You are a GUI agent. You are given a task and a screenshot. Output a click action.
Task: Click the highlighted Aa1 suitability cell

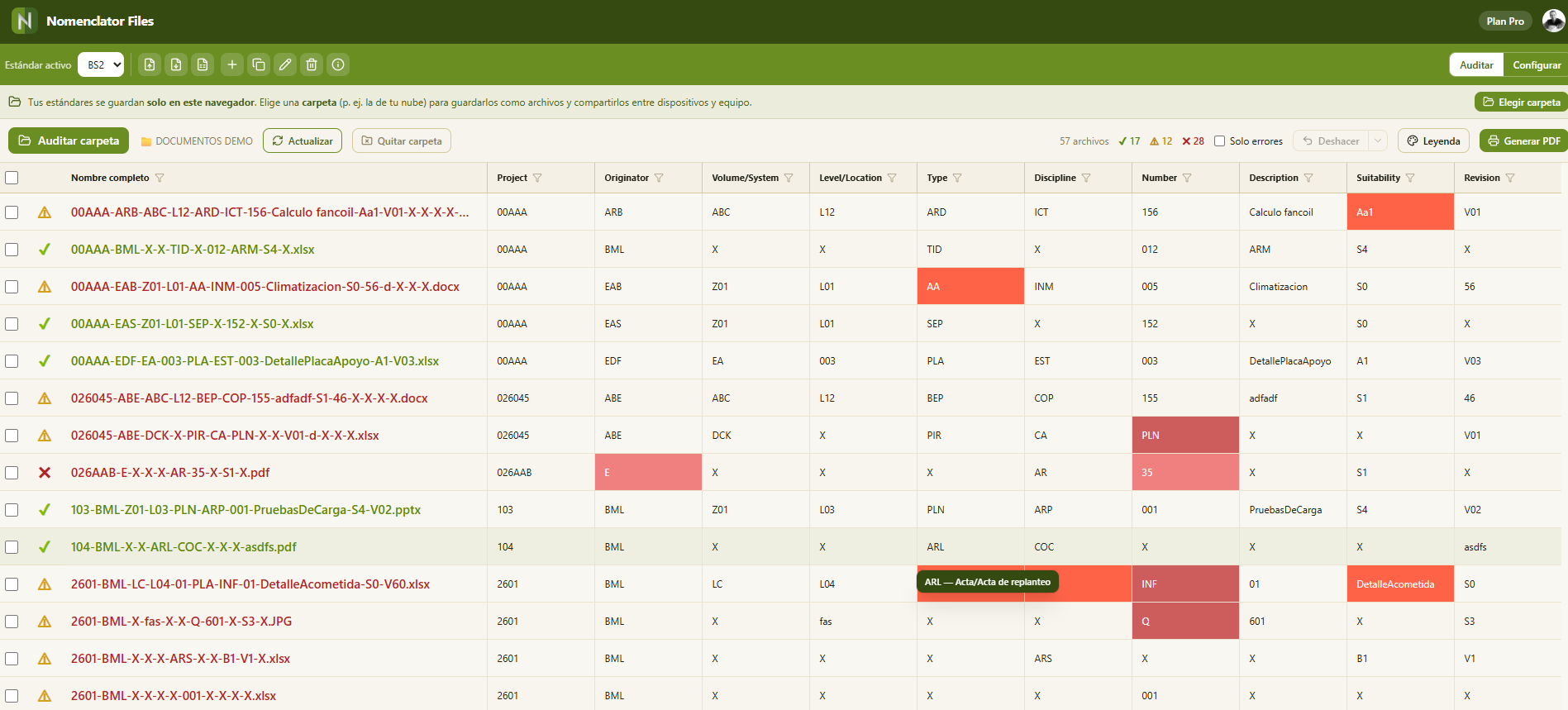(1400, 212)
